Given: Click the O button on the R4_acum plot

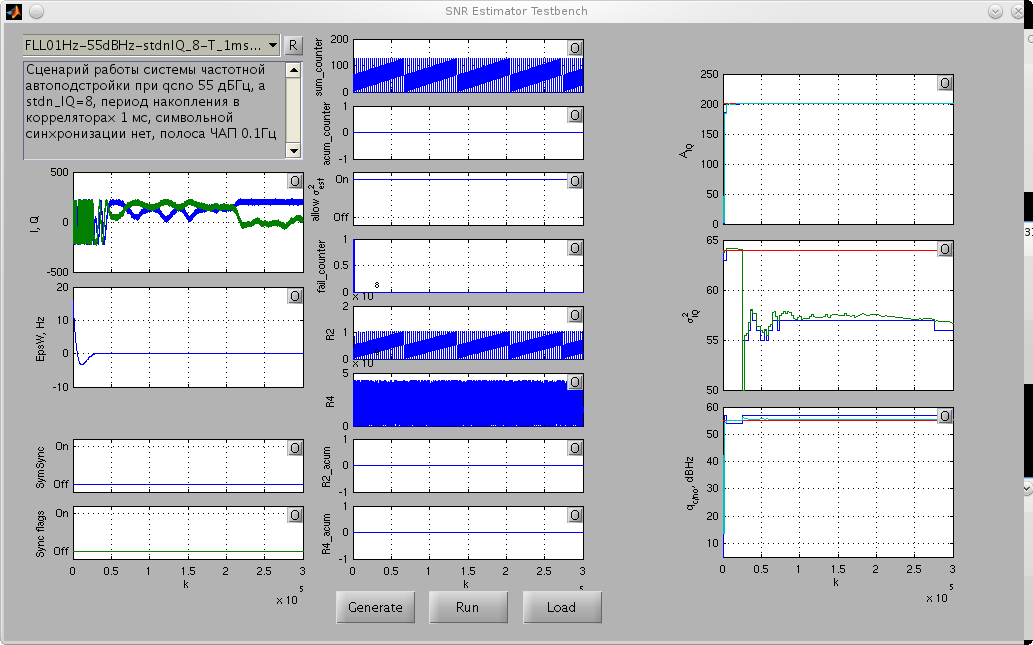Looking at the screenshot, I should 575,515.
